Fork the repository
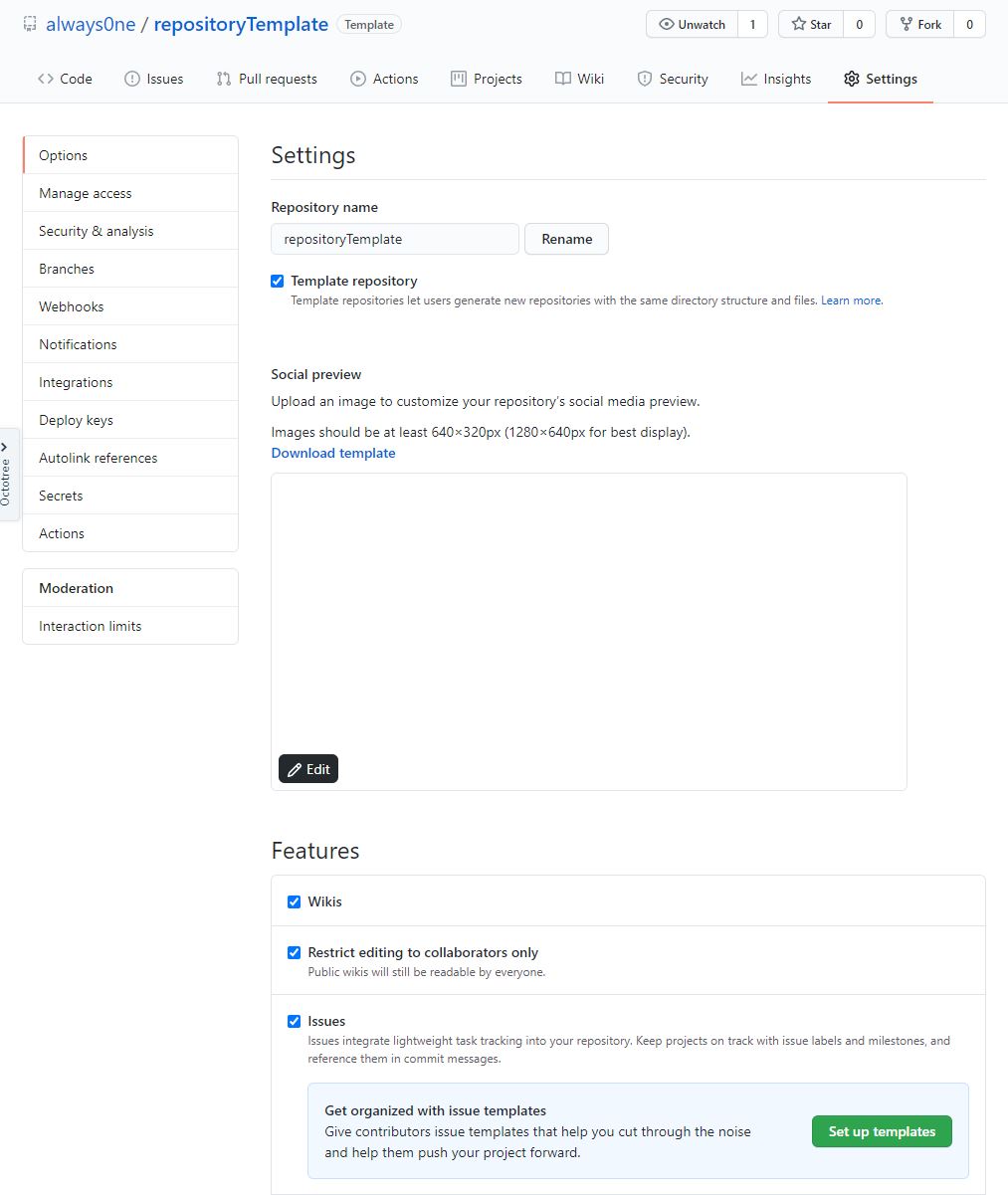Viewport: 1008px width, 1195px height. tap(919, 25)
